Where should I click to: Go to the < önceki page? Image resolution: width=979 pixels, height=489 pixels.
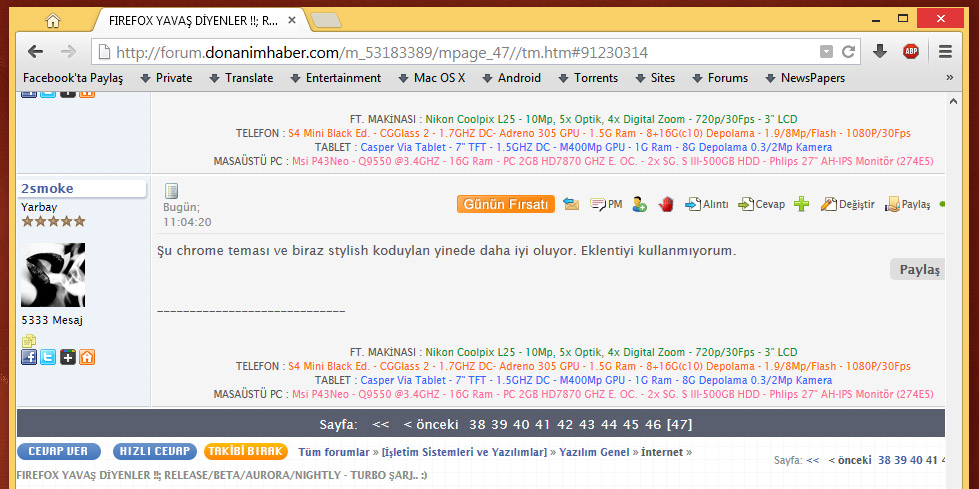(431, 425)
